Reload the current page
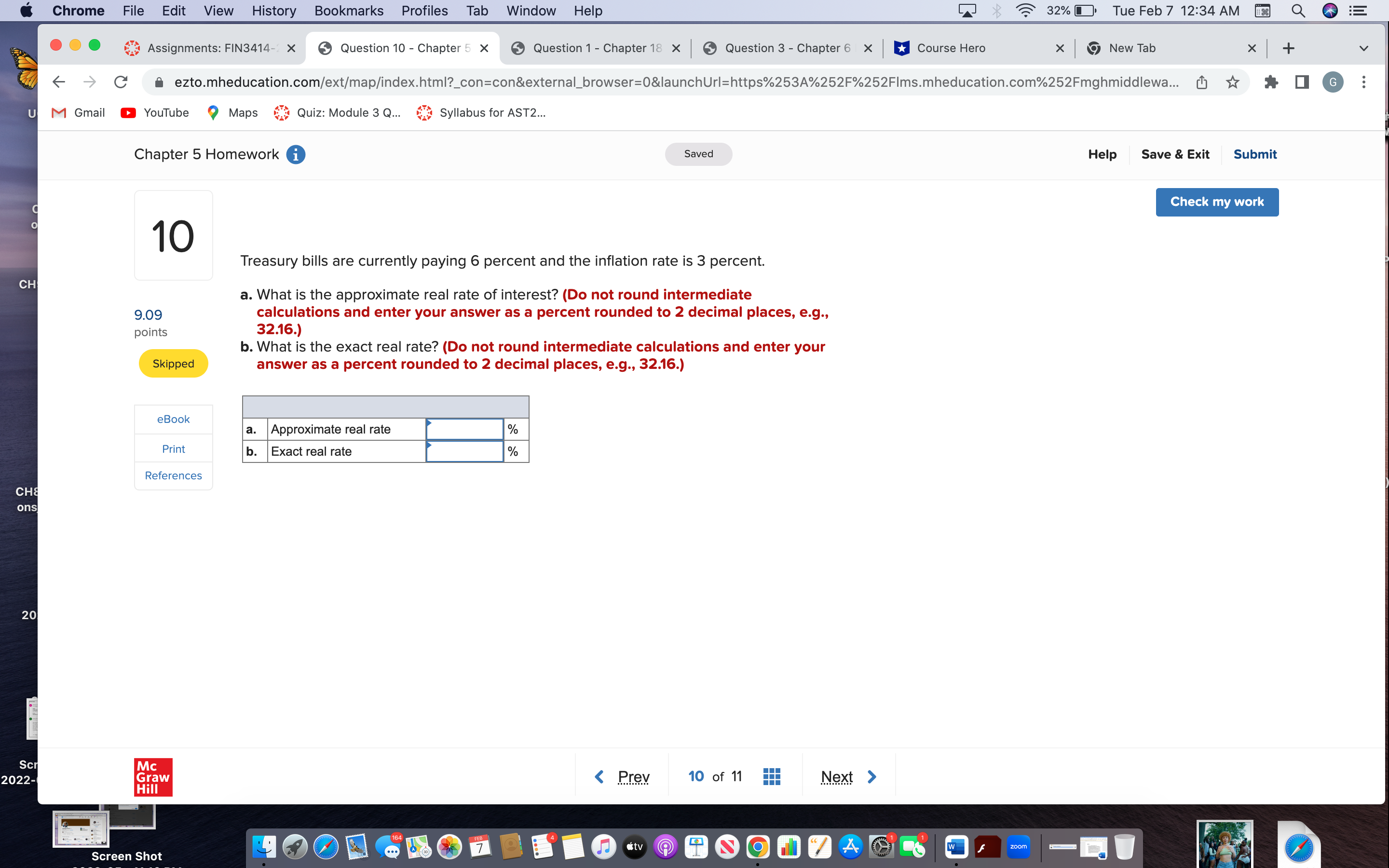 click(121, 81)
